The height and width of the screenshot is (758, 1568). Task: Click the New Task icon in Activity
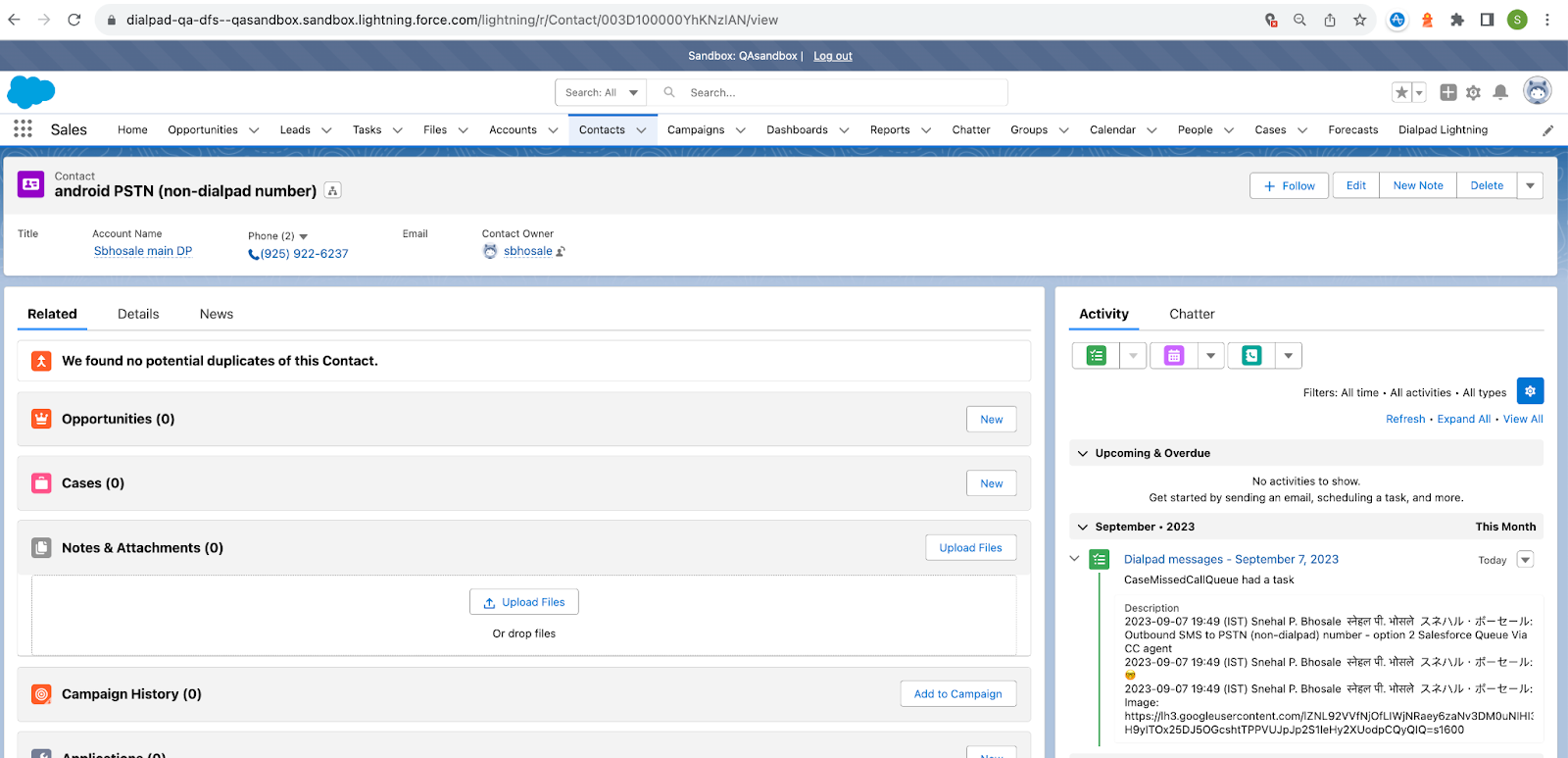1096,356
